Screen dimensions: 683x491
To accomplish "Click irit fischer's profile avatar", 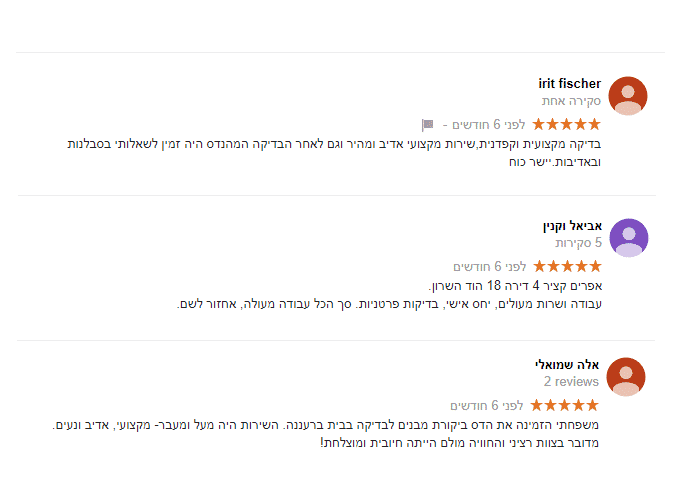I will (x=628, y=96).
